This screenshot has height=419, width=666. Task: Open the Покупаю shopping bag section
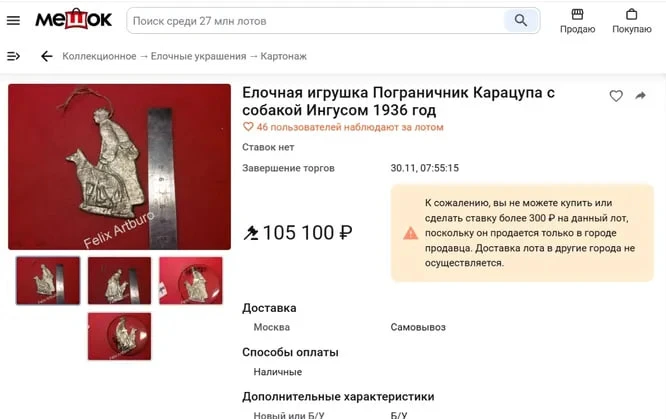pos(632,21)
